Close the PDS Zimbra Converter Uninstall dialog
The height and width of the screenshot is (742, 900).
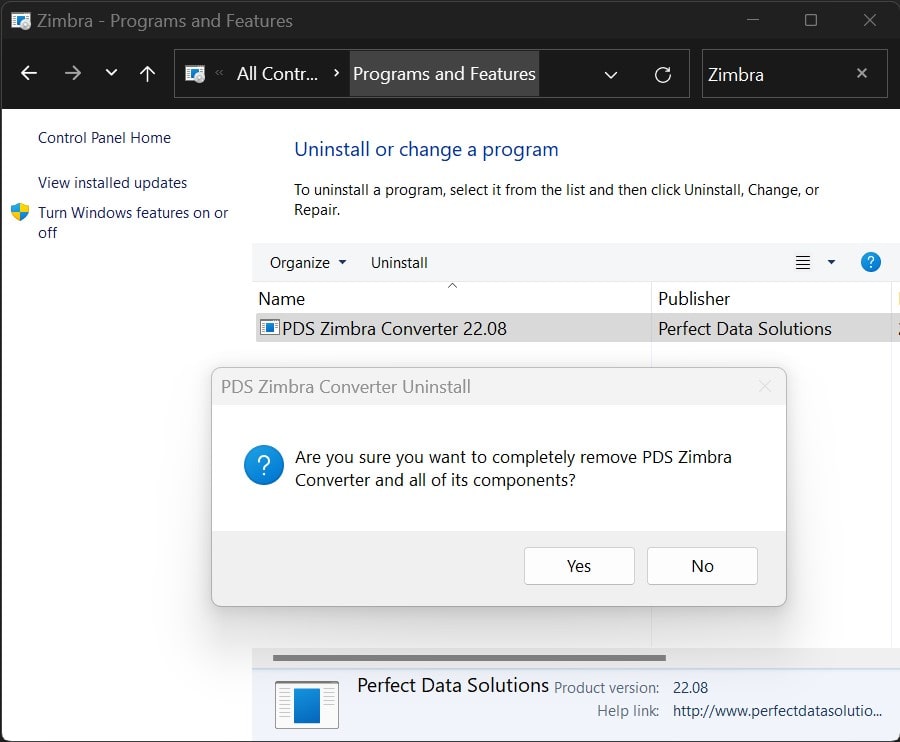click(x=765, y=386)
